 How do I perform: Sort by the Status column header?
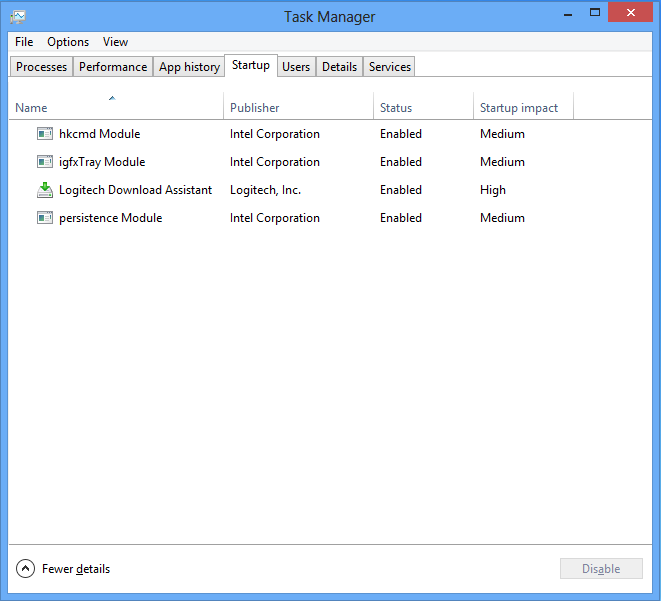(424, 105)
